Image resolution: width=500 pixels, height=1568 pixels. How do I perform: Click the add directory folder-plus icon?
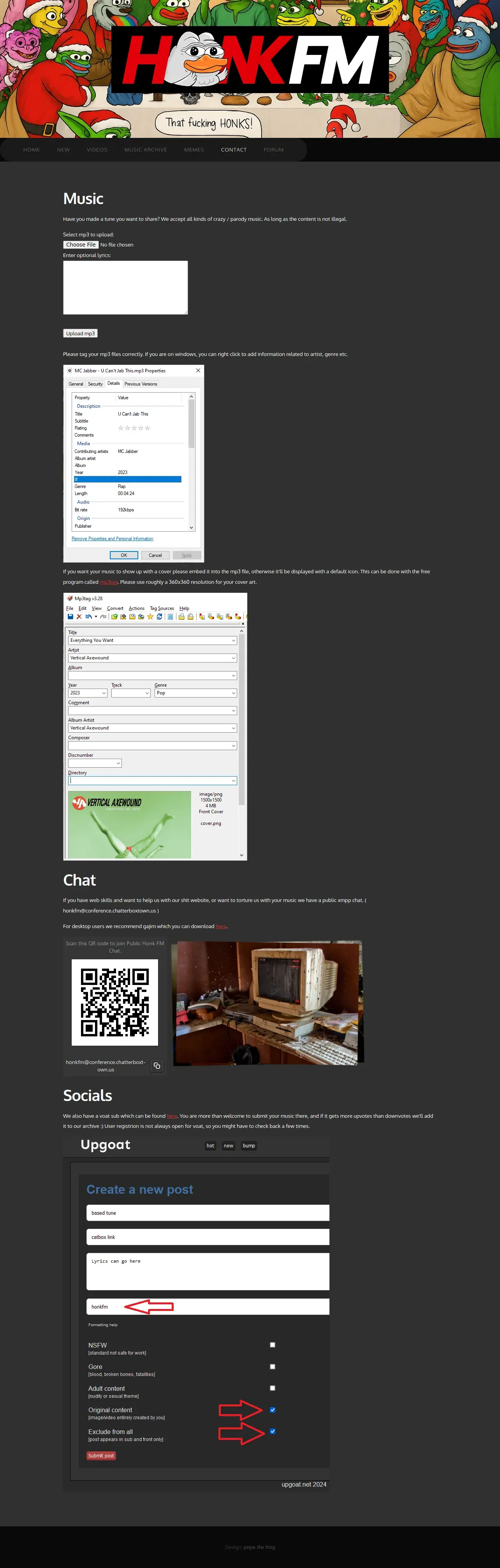click(x=123, y=617)
